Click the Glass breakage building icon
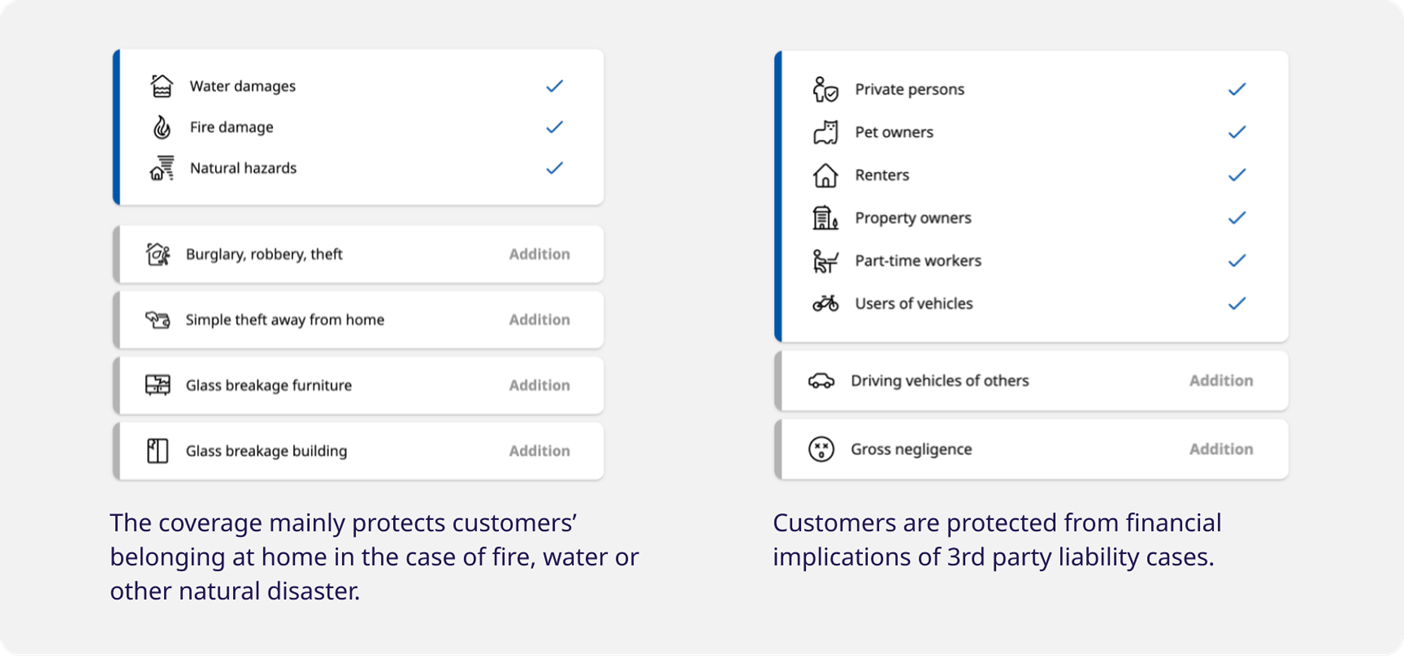1404x658 pixels. tap(158, 451)
